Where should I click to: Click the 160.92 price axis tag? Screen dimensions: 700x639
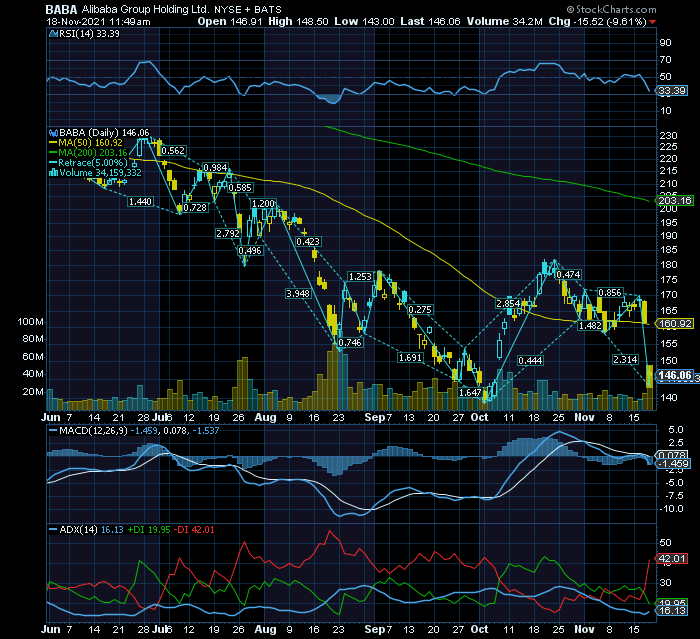(x=675, y=324)
